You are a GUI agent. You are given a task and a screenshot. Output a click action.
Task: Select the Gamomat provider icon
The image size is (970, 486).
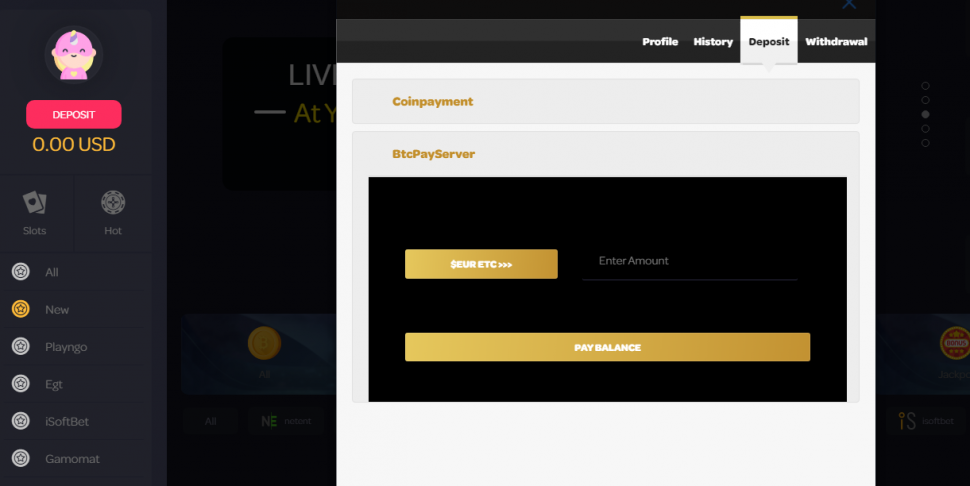pyautogui.click(x=20, y=459)
